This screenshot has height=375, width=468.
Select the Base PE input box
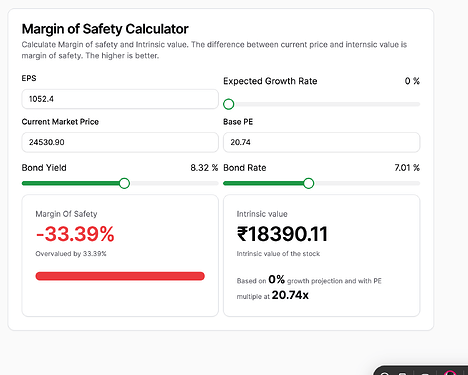tap(322, 142)
